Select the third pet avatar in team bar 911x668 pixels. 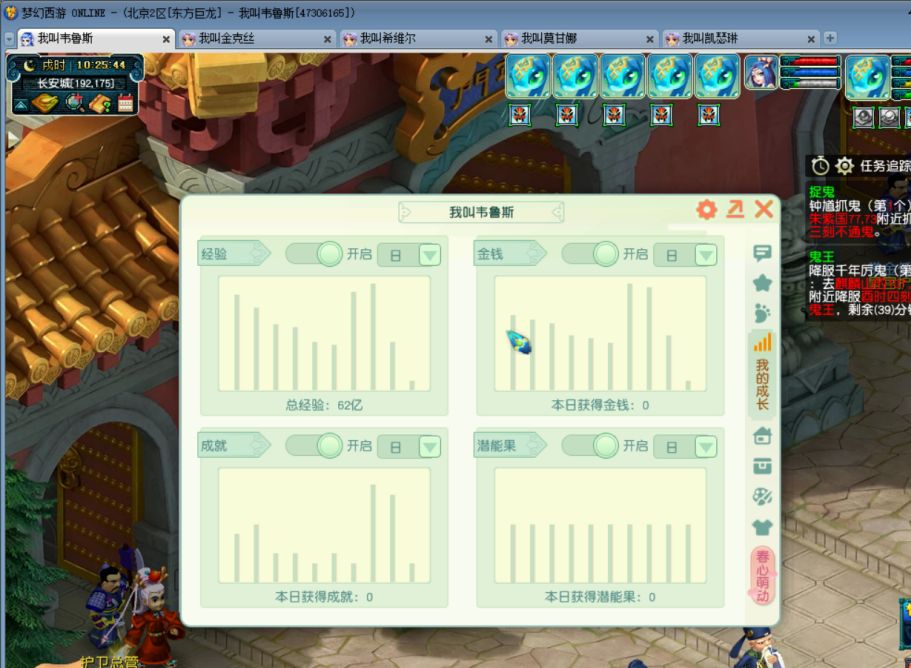[623, 75]
